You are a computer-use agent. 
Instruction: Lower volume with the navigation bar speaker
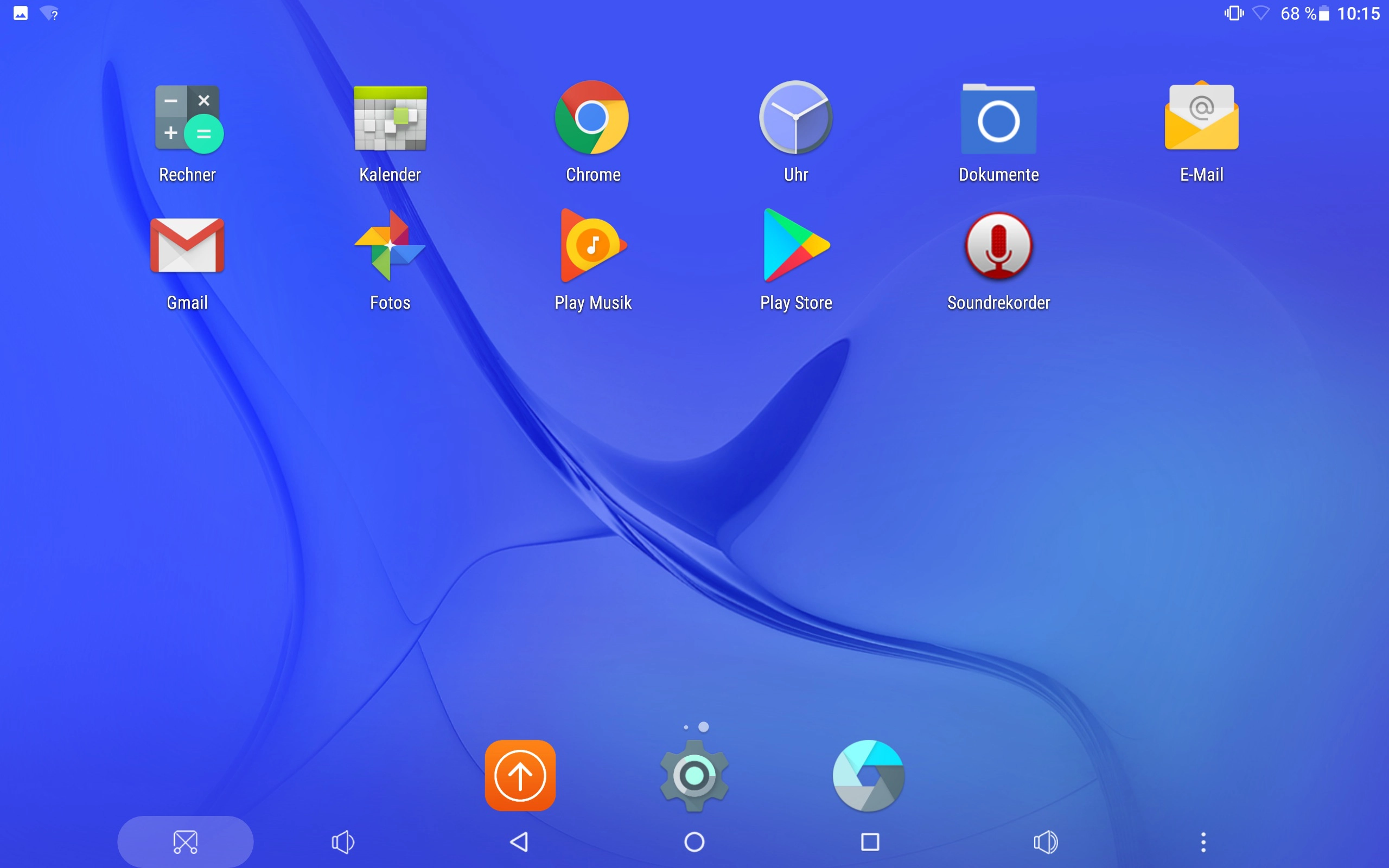(x=343, y=842)
